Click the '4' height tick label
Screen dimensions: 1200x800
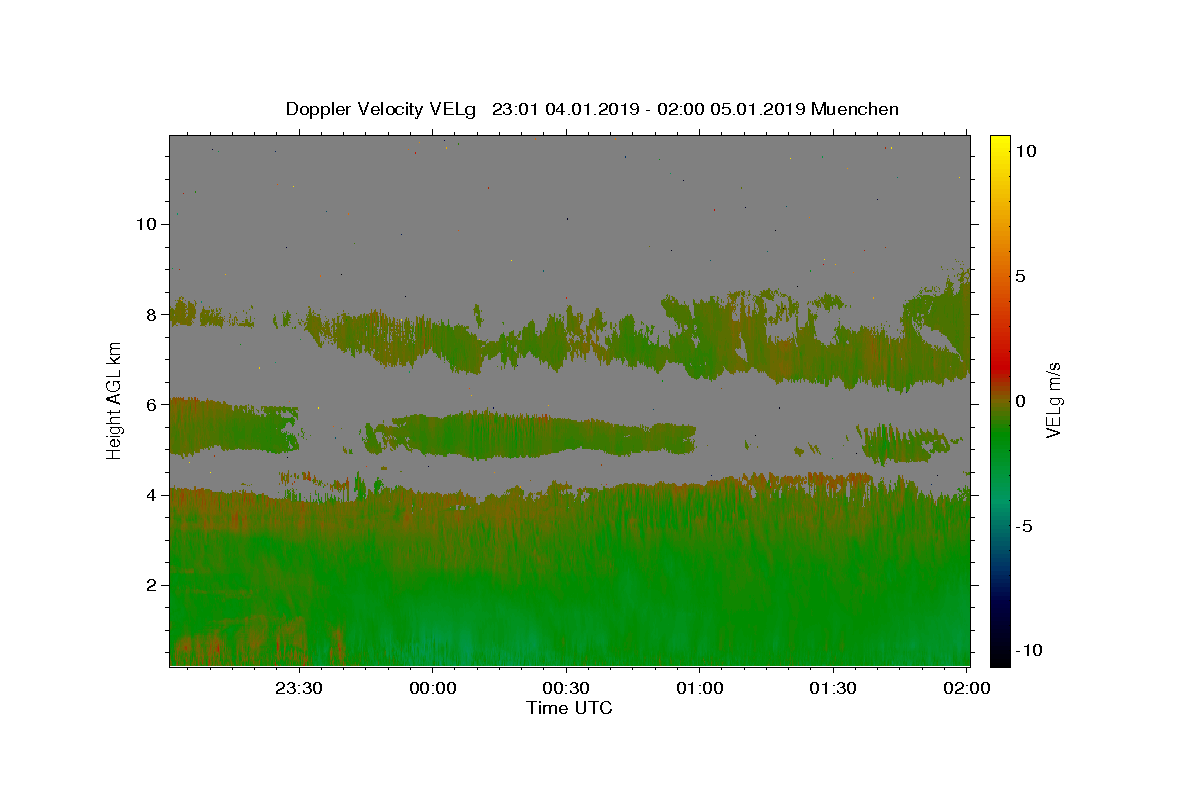153,495
